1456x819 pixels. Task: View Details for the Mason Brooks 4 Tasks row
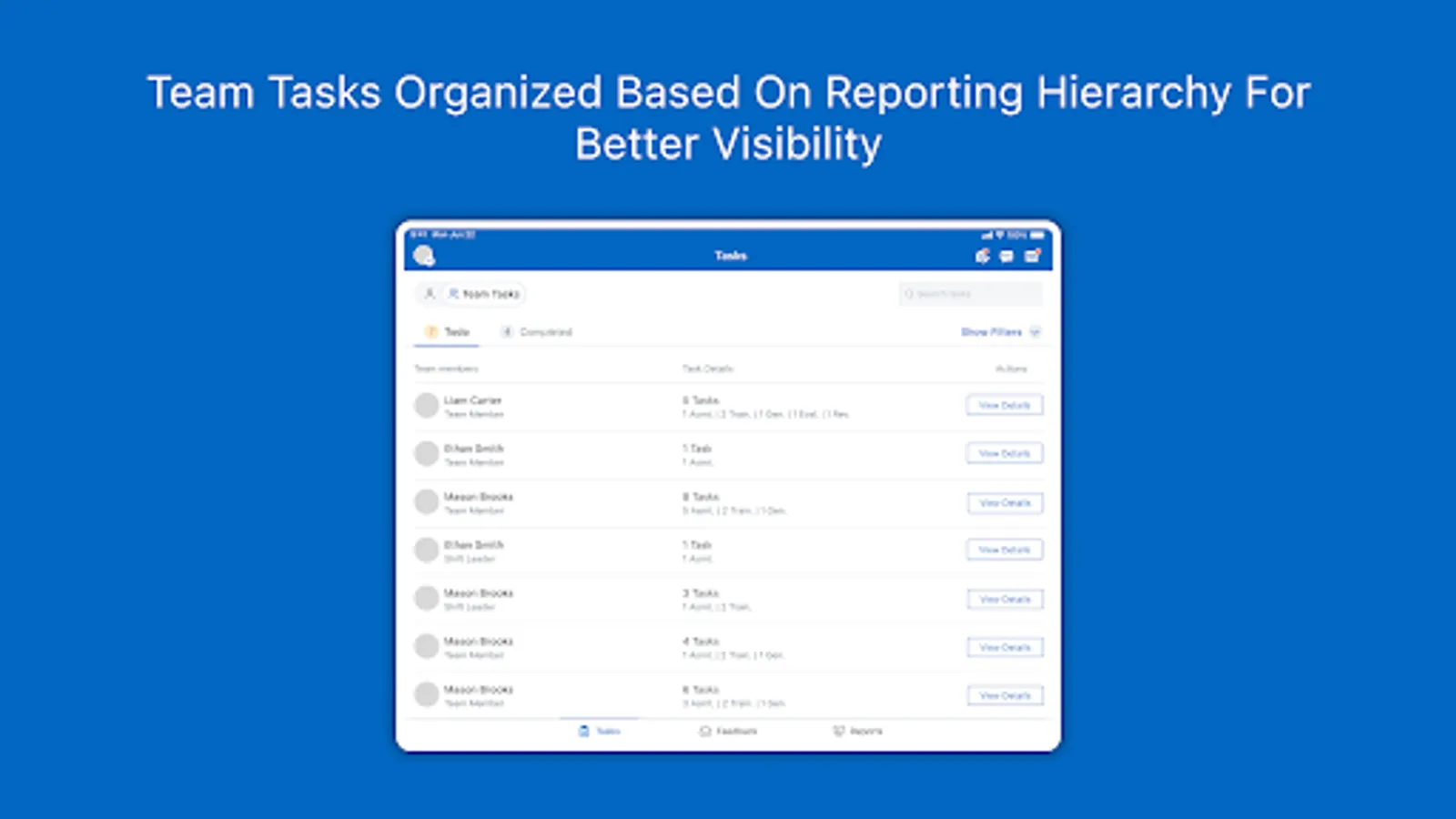[x=1005, y=647]
